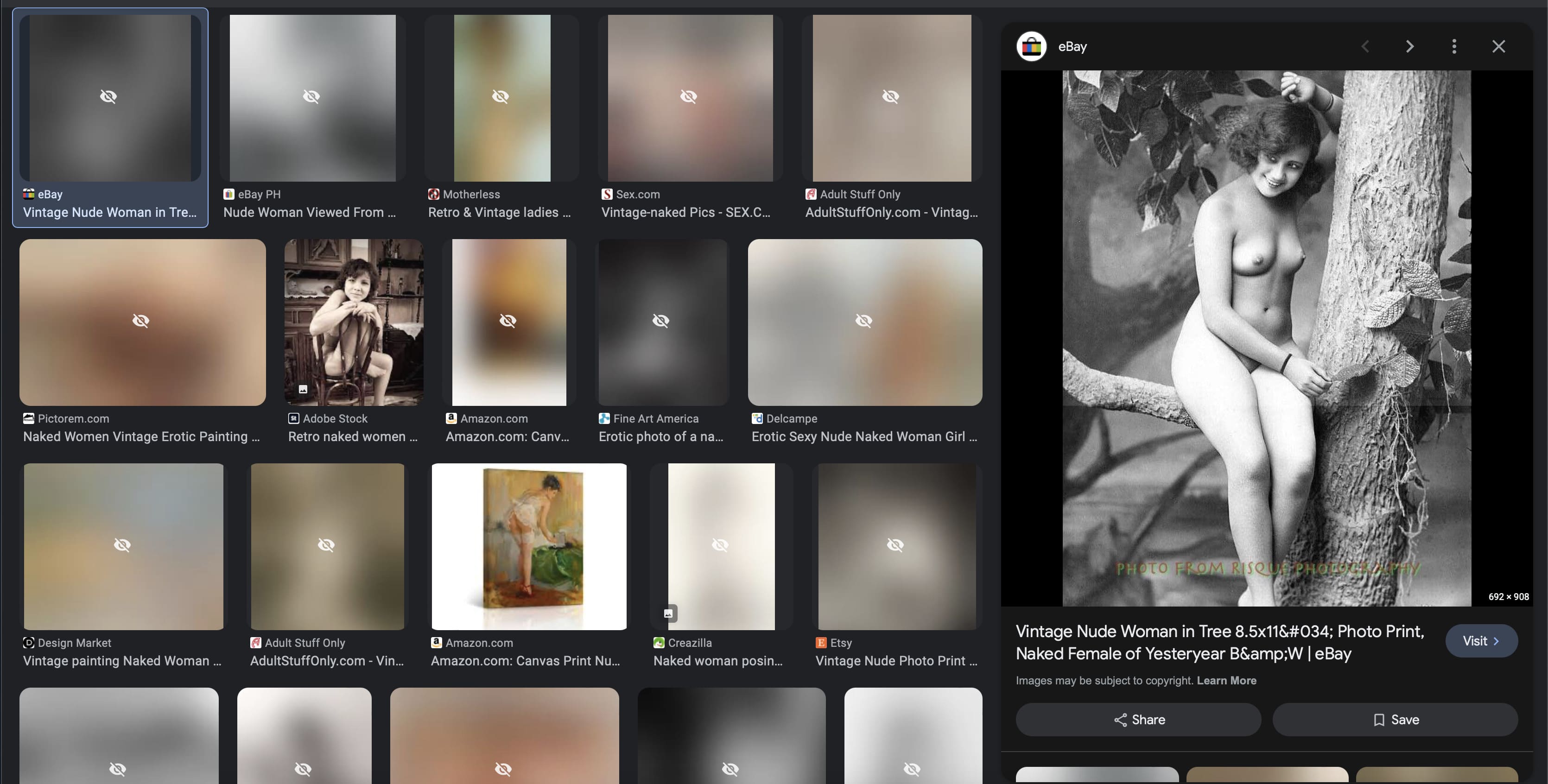
Task: Open the Learn More copyright link
Action: [1226, 681]
